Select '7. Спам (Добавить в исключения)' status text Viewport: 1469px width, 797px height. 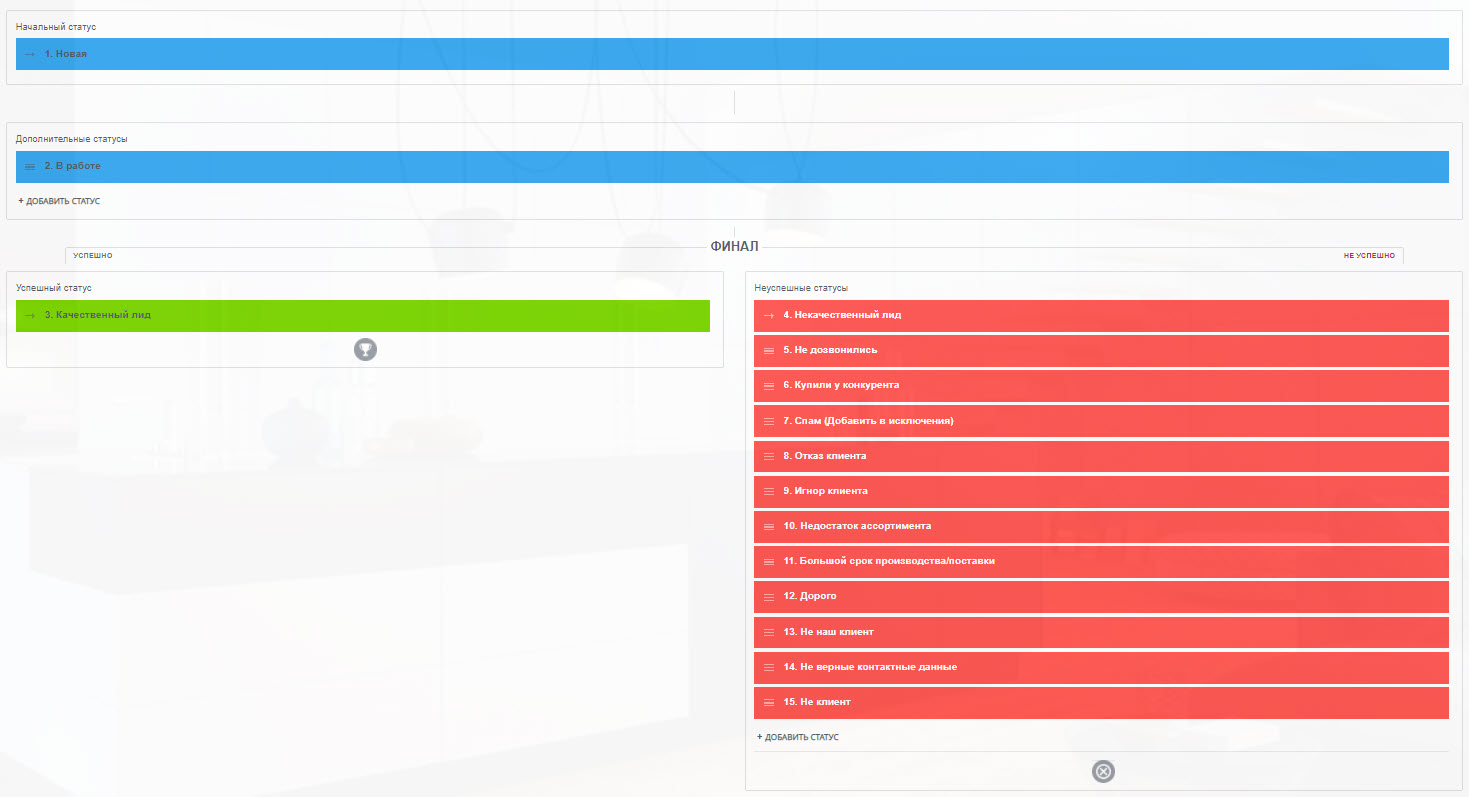pos(868,421)
